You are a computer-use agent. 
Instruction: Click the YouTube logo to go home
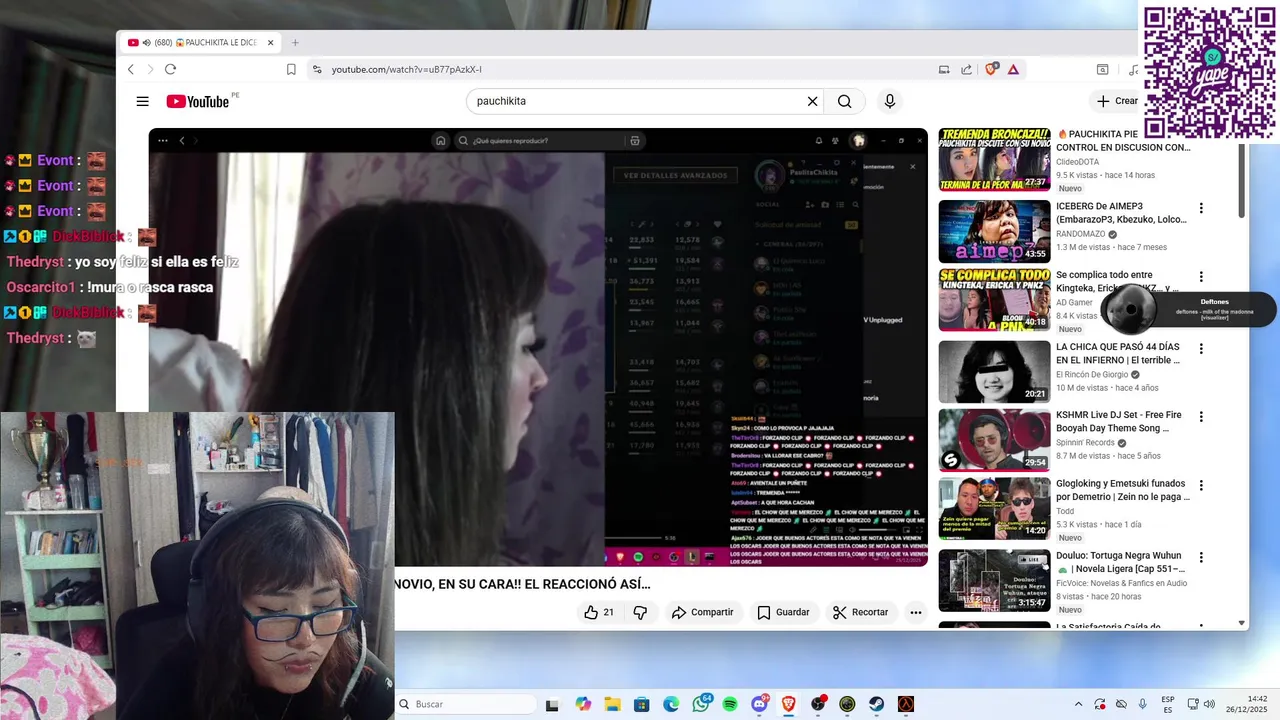click(x=198, y=101)
